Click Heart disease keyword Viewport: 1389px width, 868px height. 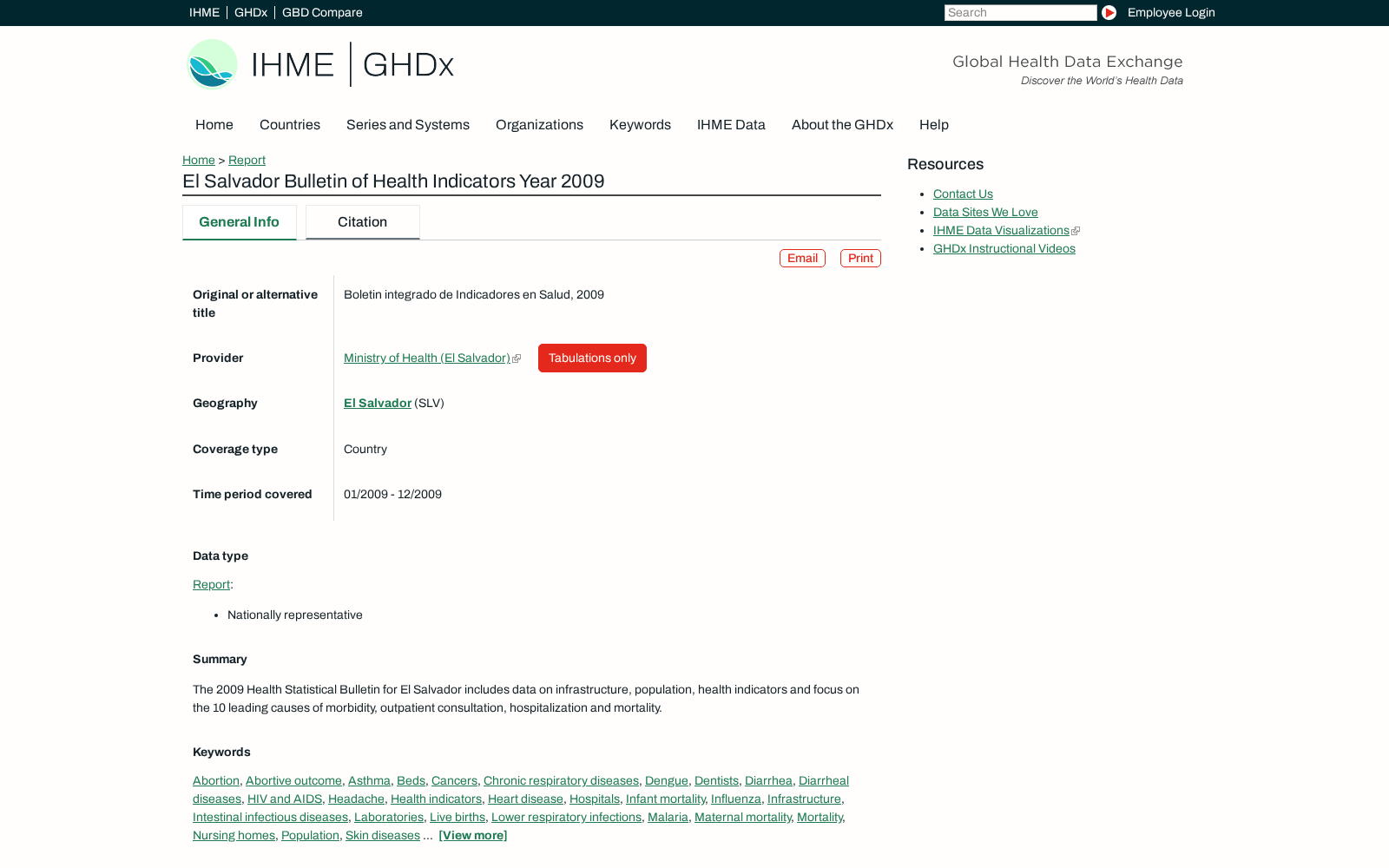[525, 799]
